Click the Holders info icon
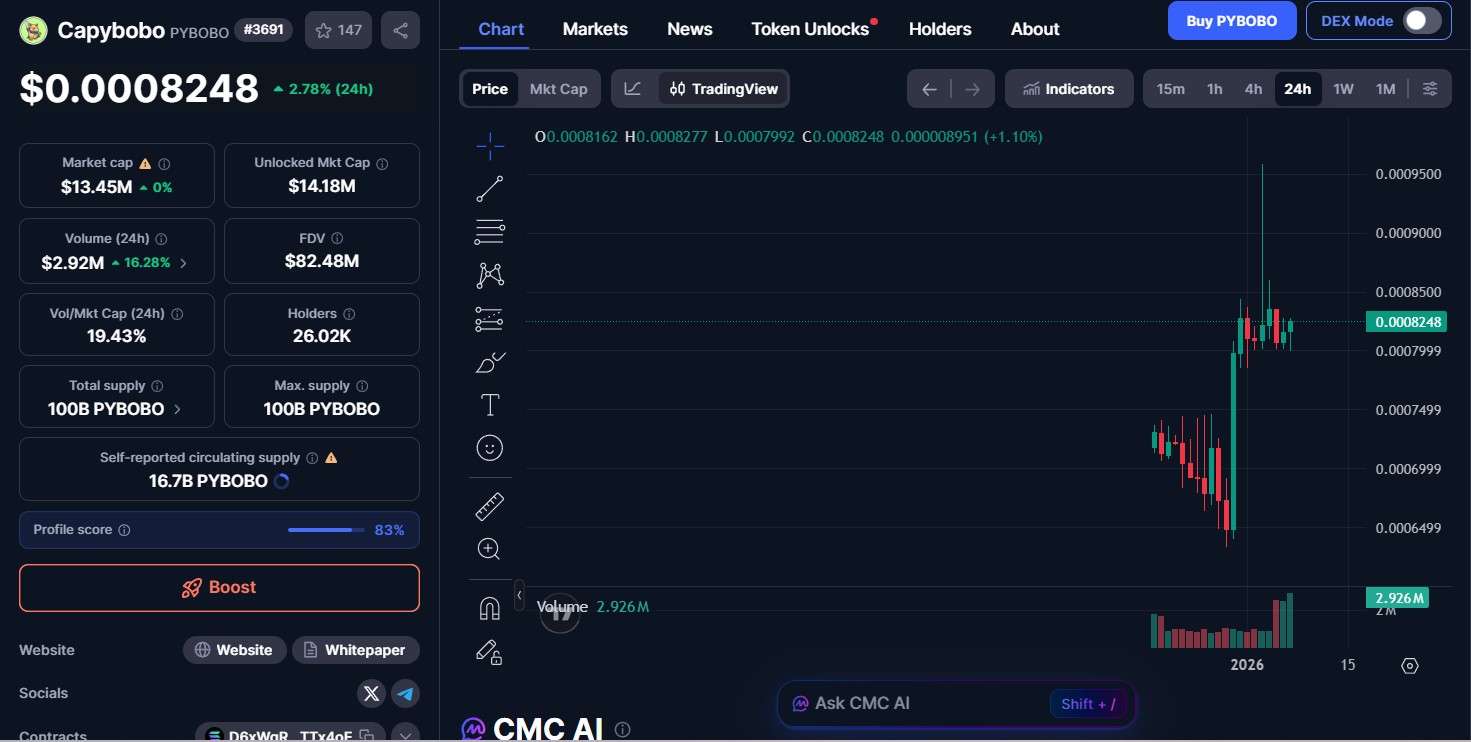Viewport: 1471px width, 742px height. [x=349, y=314]
